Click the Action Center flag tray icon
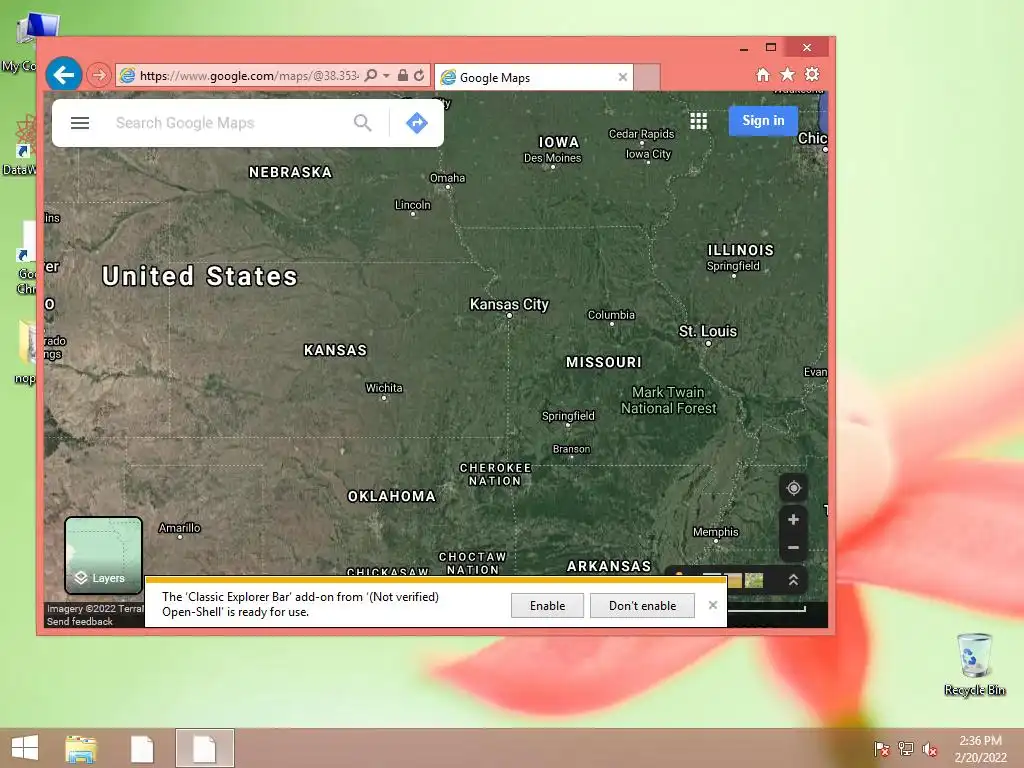This screenshot has height=768, width=1024. coord(881,748)
